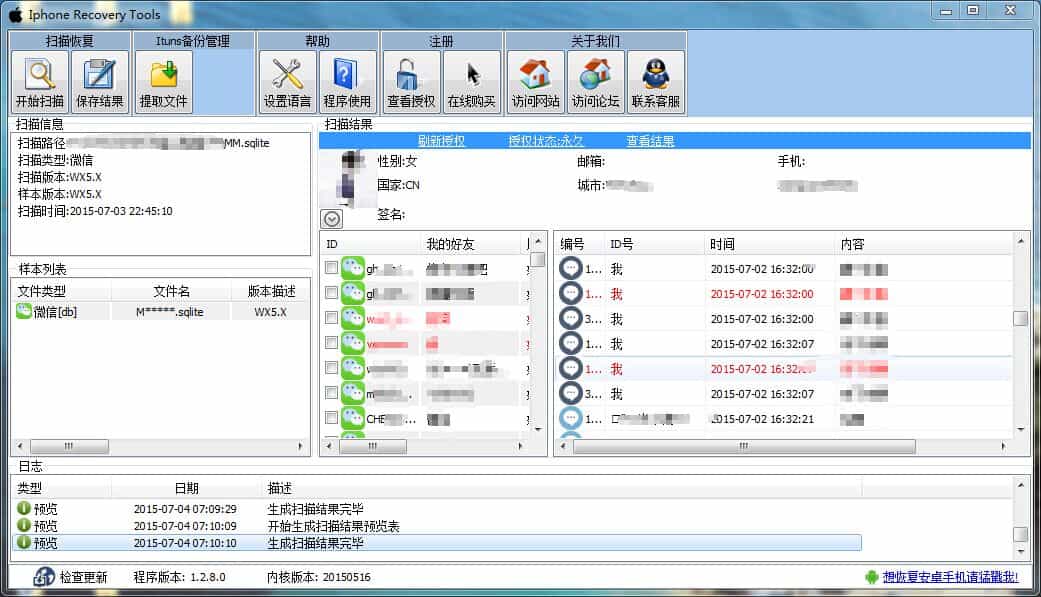The image size is (1041, 597).
Task: Click the up arrow of the log panel scrollbar
Action: pyautogui.click(x=1020, y=485)
